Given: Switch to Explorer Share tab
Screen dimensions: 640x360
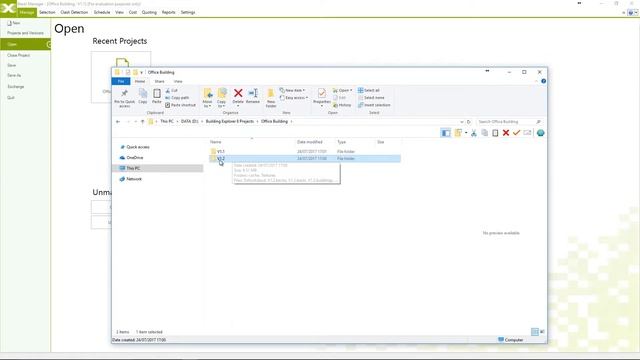Looking at the screenshot, I should [x=160, y=82].
